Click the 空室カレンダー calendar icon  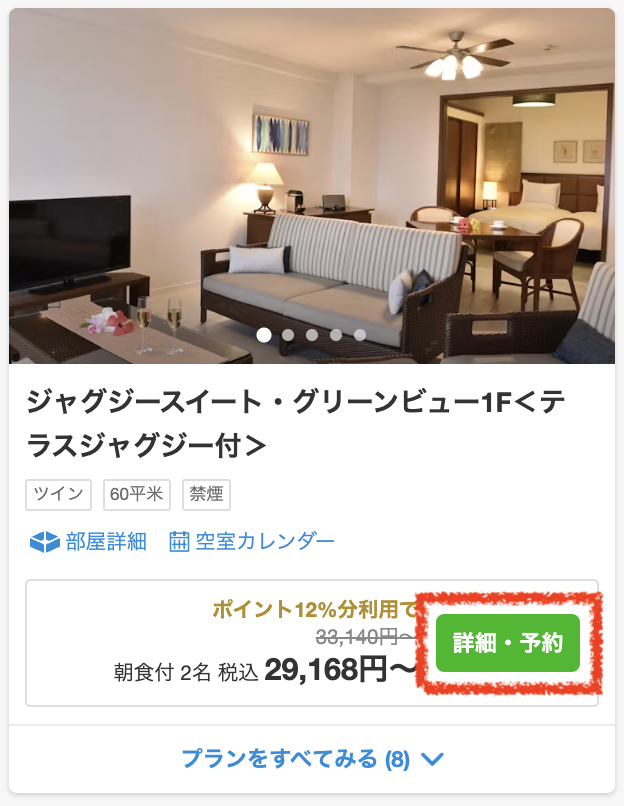[179, 542]
